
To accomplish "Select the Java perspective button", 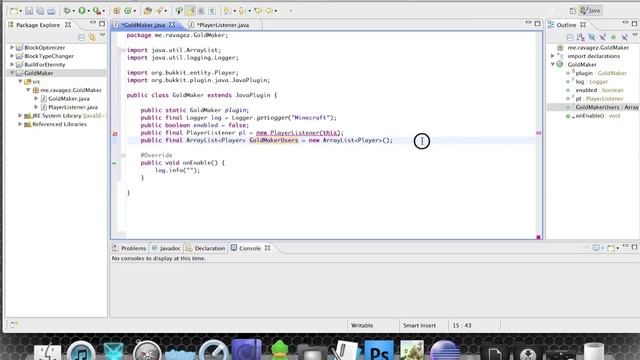I will [591, 11].
